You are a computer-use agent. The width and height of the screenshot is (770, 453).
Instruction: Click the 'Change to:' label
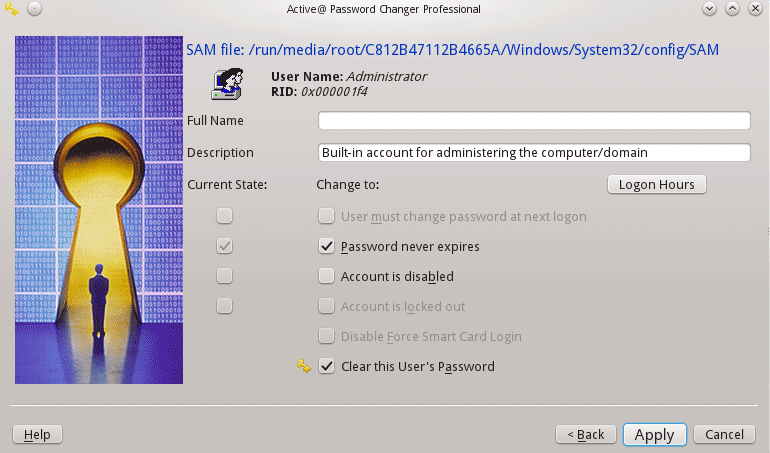pos(348,185)
